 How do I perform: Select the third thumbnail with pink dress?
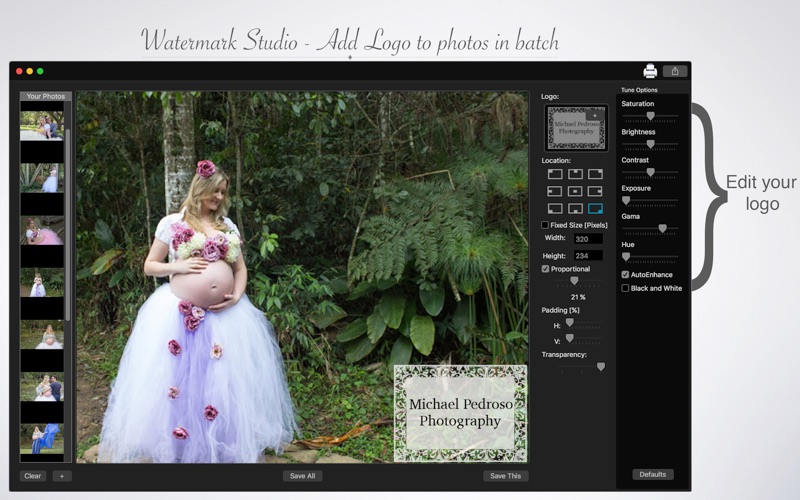point(42,231)
